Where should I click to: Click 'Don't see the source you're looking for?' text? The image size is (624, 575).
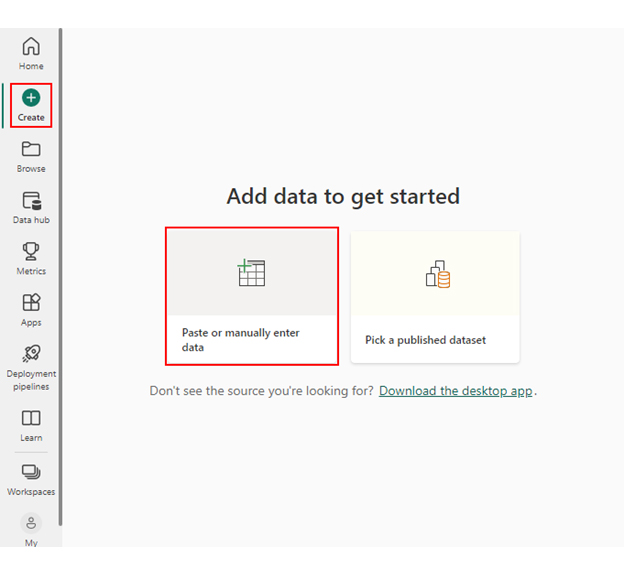(x=261, y=391)
